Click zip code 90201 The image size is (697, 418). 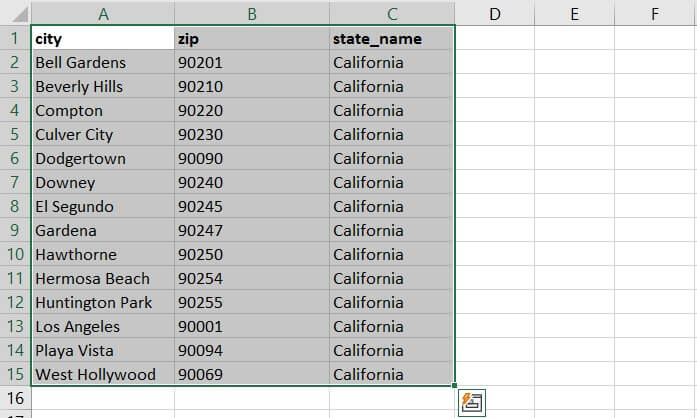(x=252, y=62)
